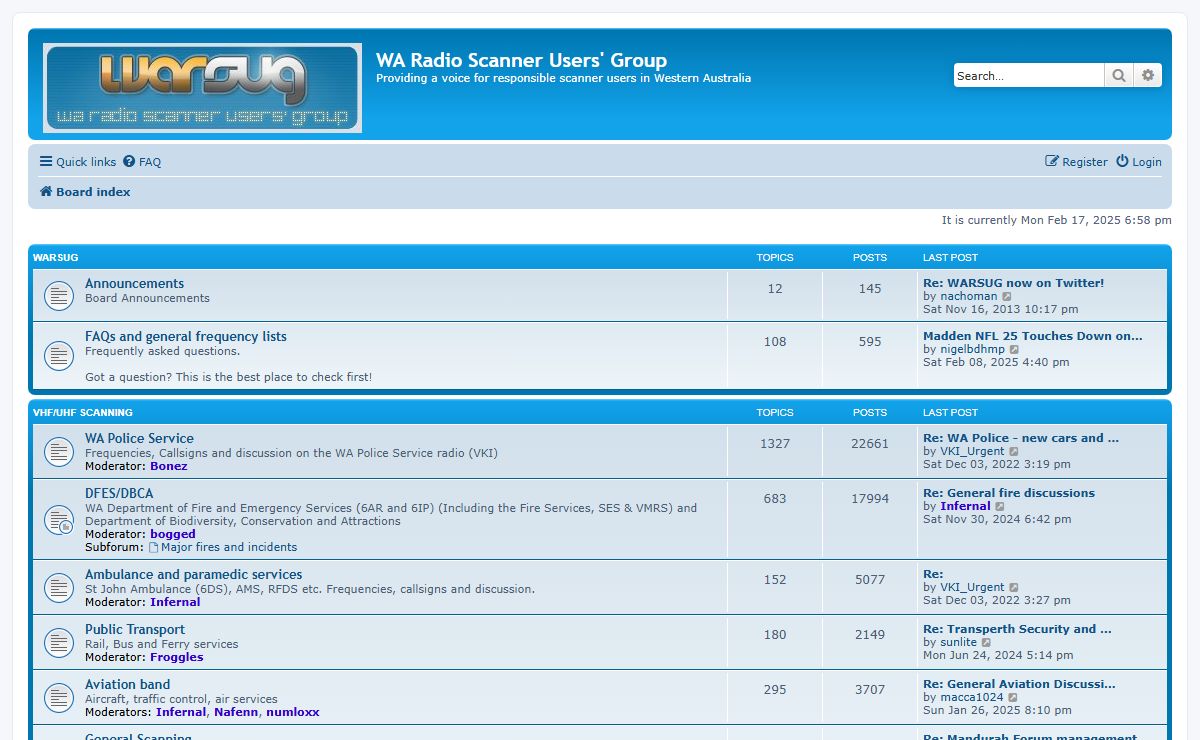1200x740 pixels.
Task: Click the Register link
Action: [1076, 162]
